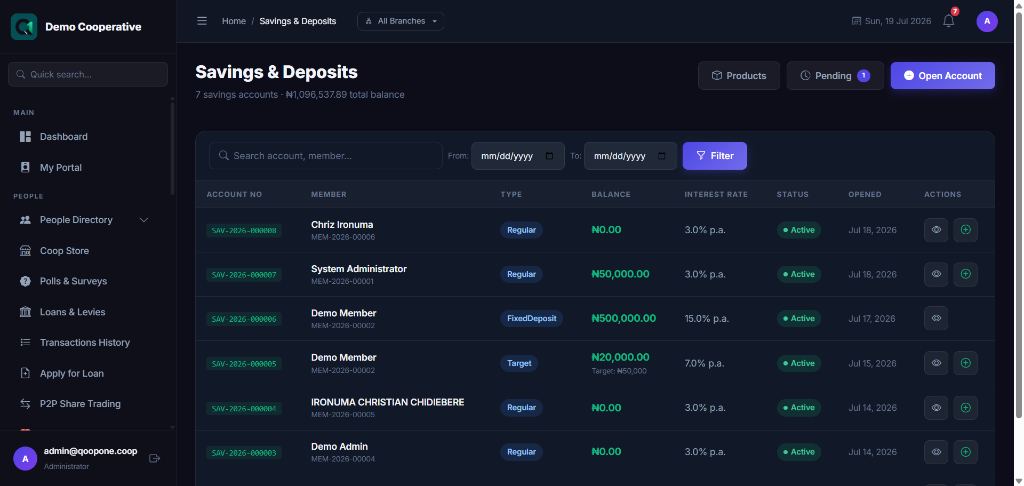Click Active status of Chriz Ironuma
Screen dimensions: 1024x486
[x=799, y=230]
